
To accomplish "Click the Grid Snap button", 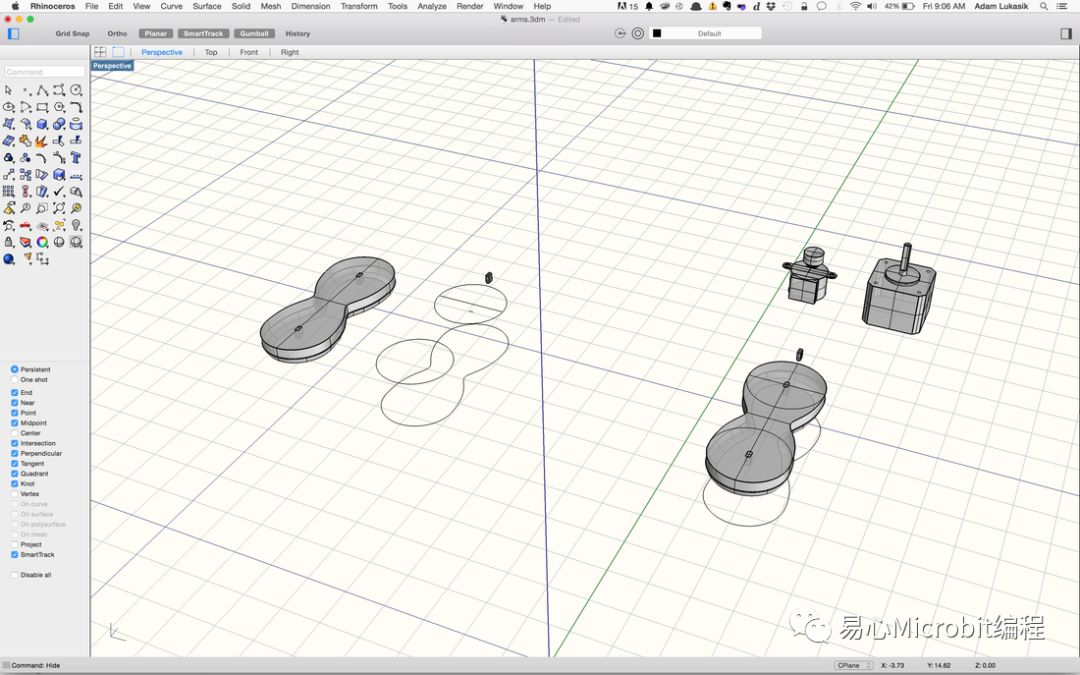I will [x=72, y=33].
